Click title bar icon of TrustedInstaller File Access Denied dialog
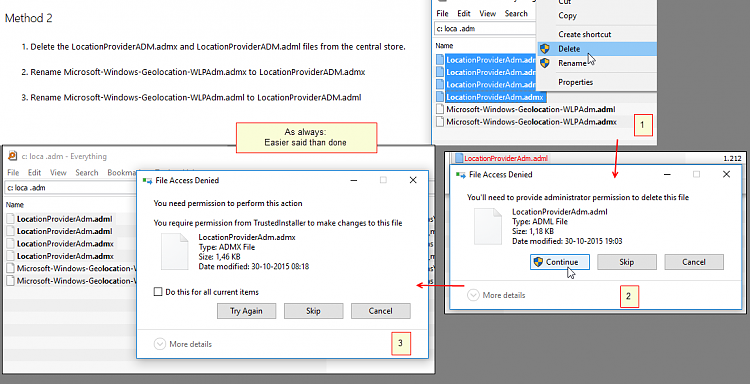Viewport: 750px width, 384px height. click(x=147, y=180)
